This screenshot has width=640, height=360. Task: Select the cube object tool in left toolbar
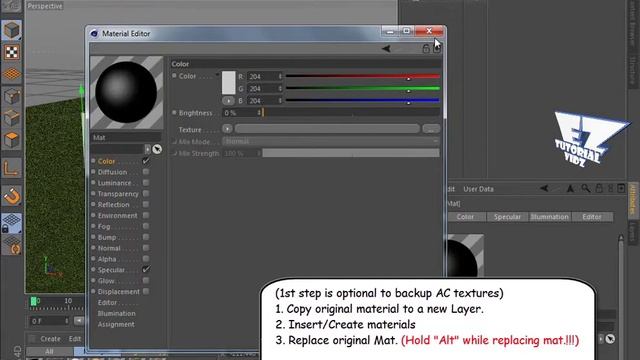tap(11, 30)
